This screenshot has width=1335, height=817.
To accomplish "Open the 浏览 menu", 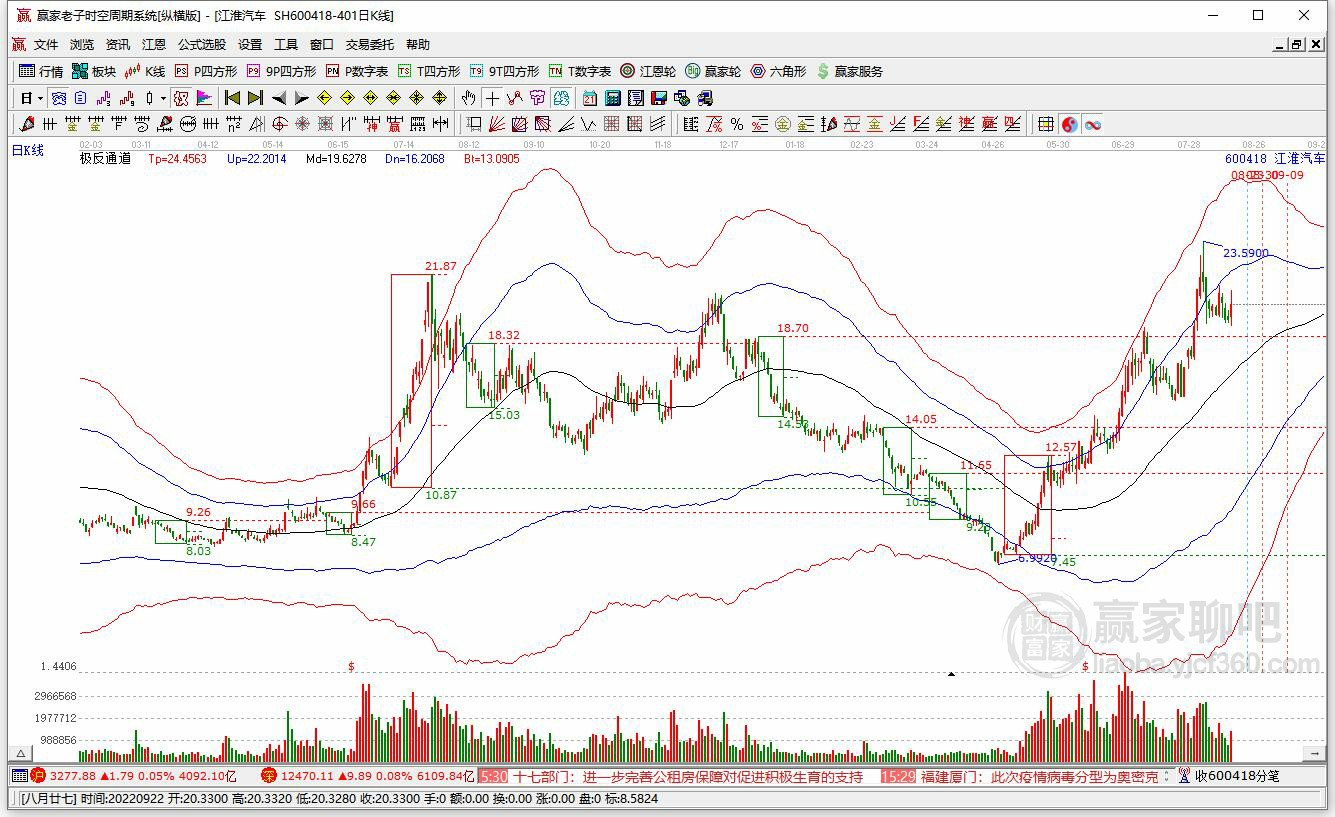I will tap(82, 45).
